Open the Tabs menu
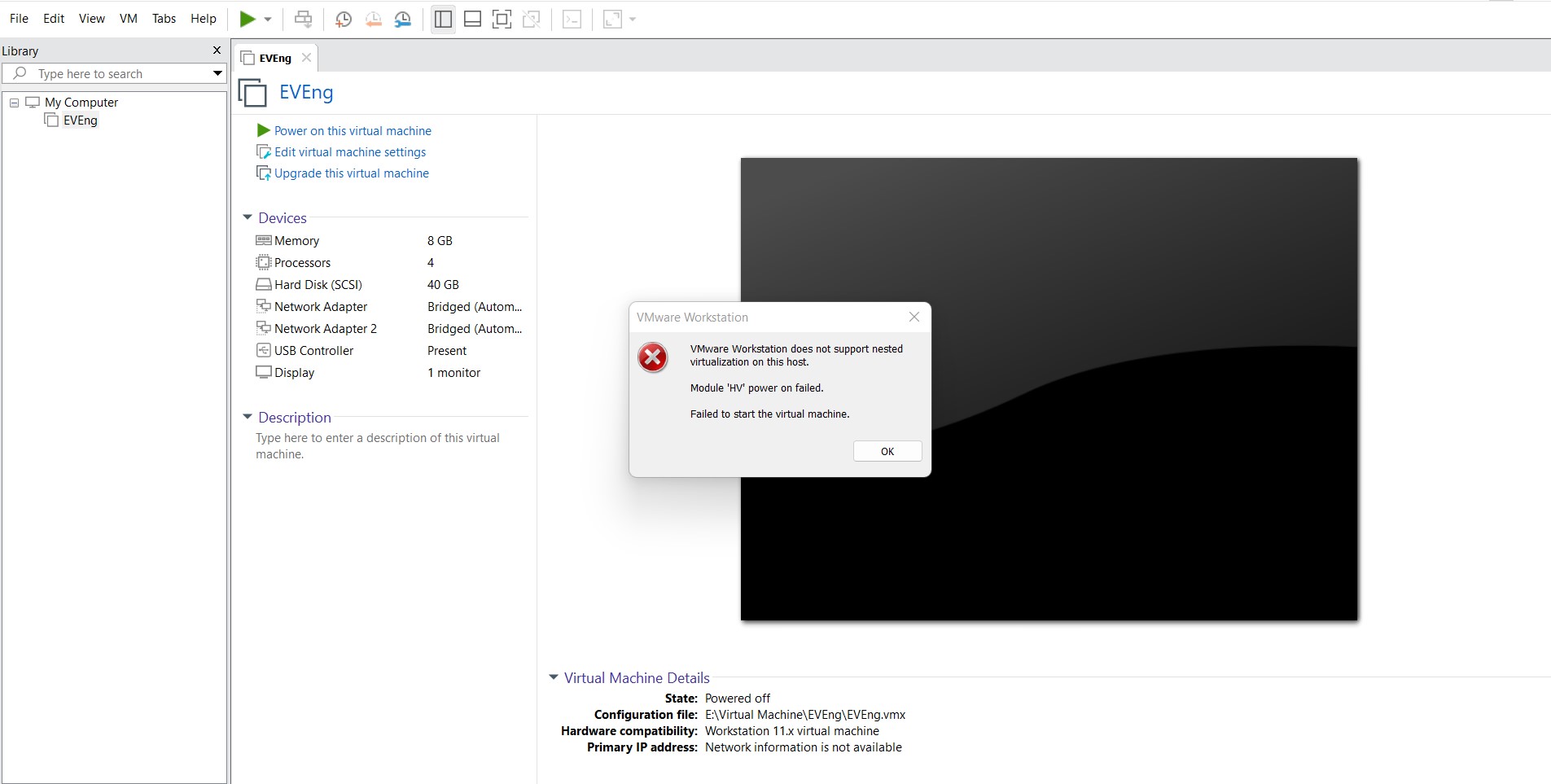This screenshot has height=784, width=1551. pyautogui.click(x=164, y=19)
